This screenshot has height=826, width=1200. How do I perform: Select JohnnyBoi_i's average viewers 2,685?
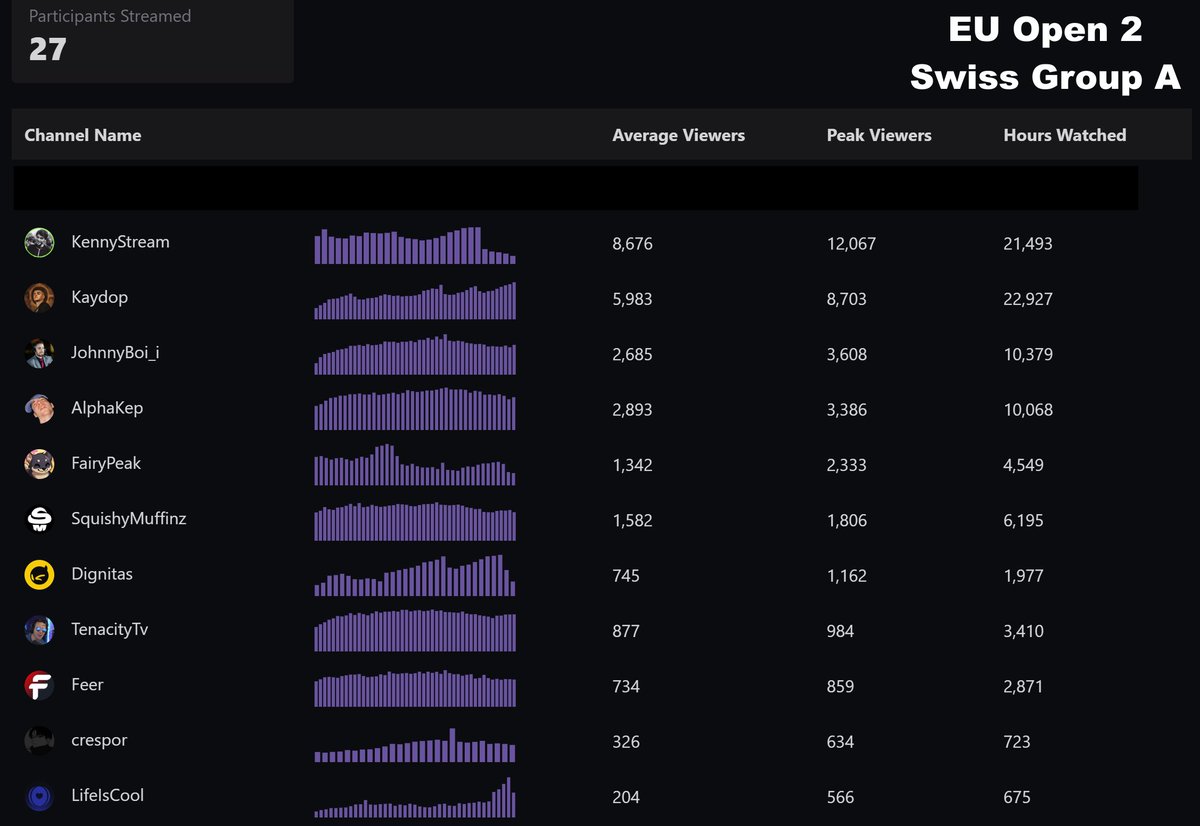[632, 354]
